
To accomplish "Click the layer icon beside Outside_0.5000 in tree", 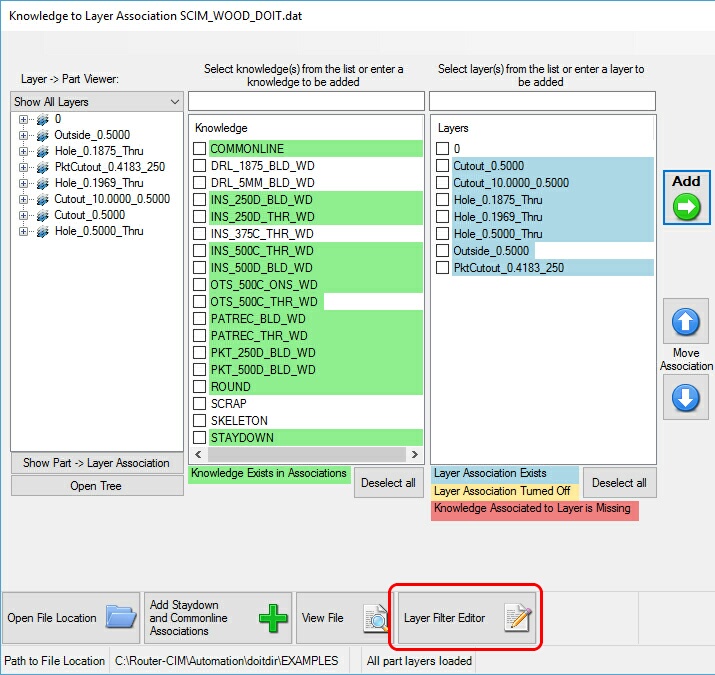I will click(x=42, y=135).
